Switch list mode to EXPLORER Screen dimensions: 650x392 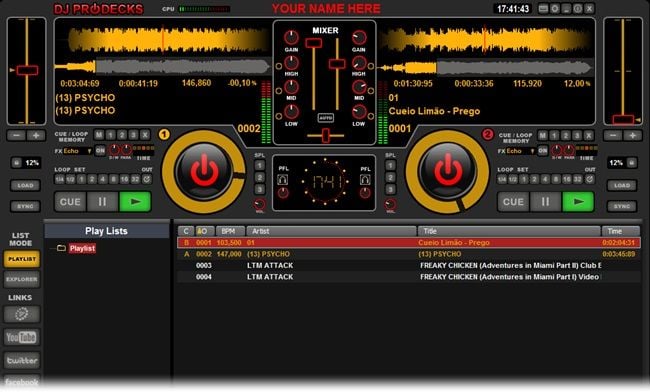click(22, 279)
